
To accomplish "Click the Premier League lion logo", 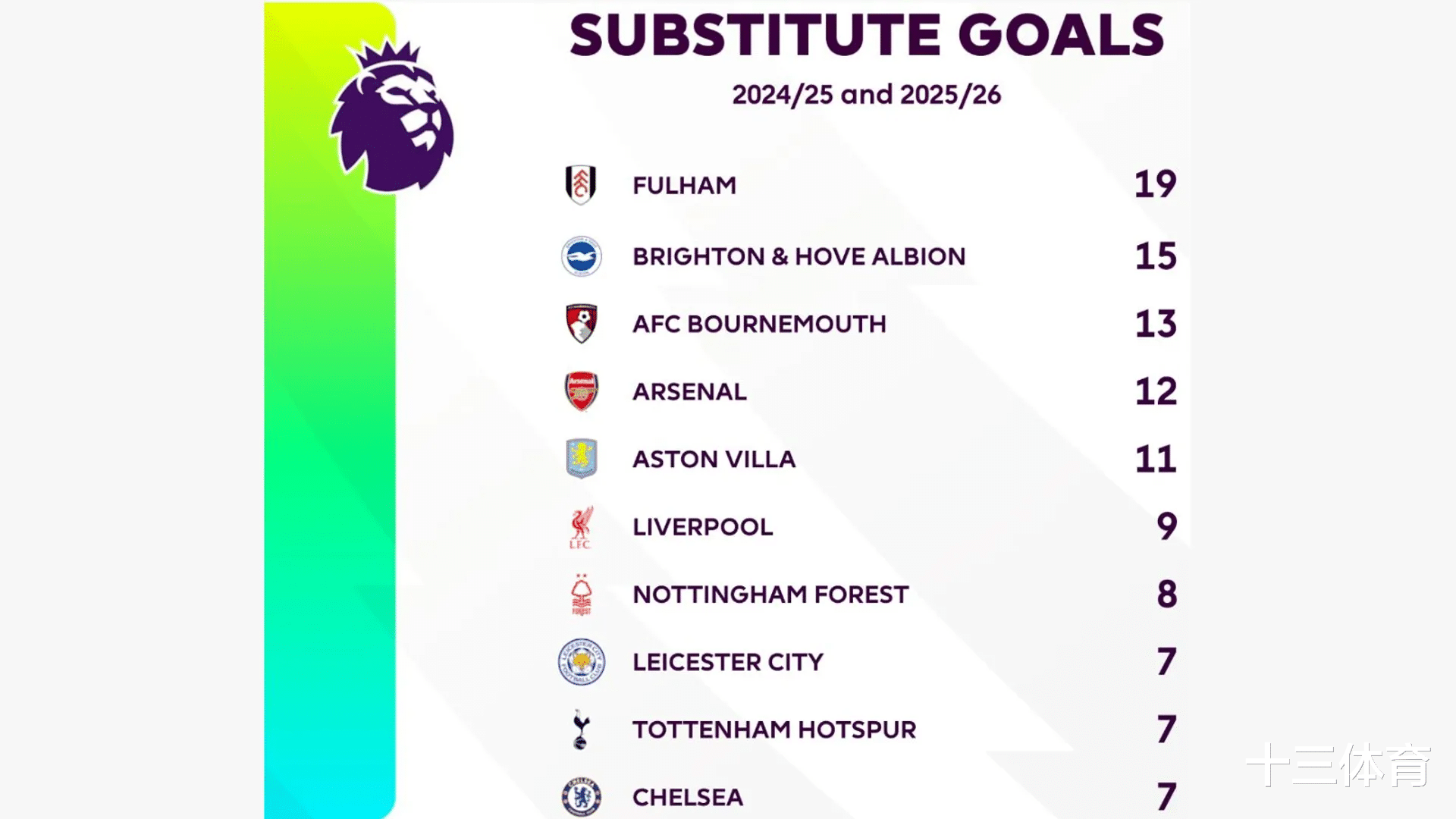I will pos(392,115).
